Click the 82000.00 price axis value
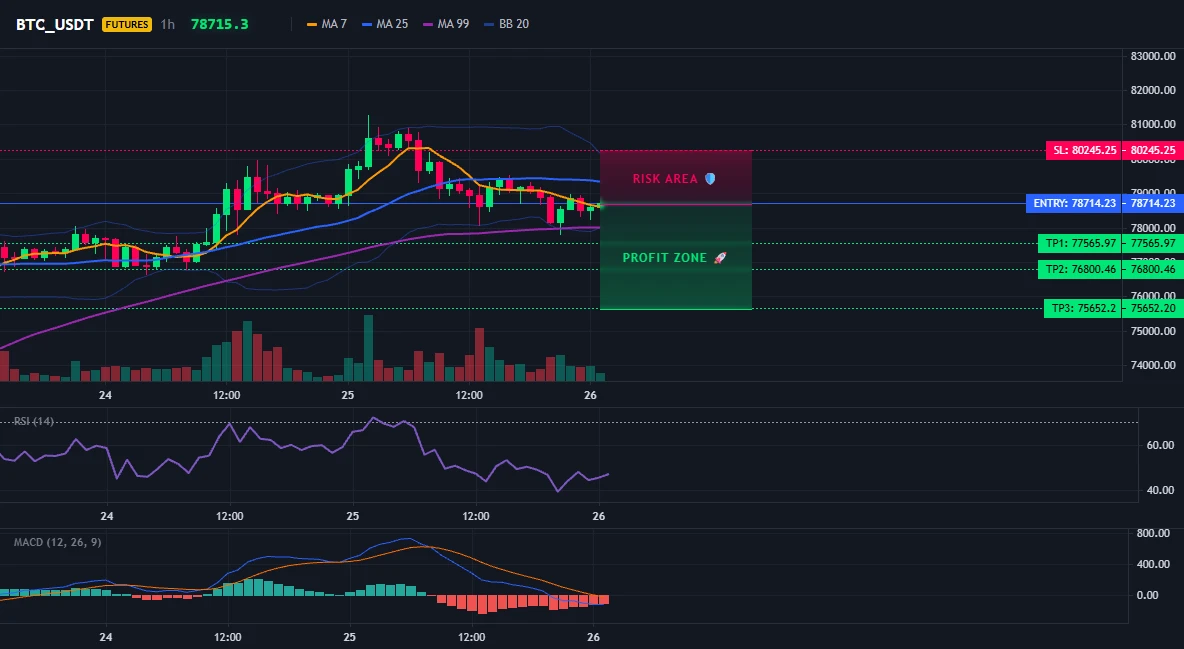Viewport: 1184px width, 649px height. click(1153, 90)
